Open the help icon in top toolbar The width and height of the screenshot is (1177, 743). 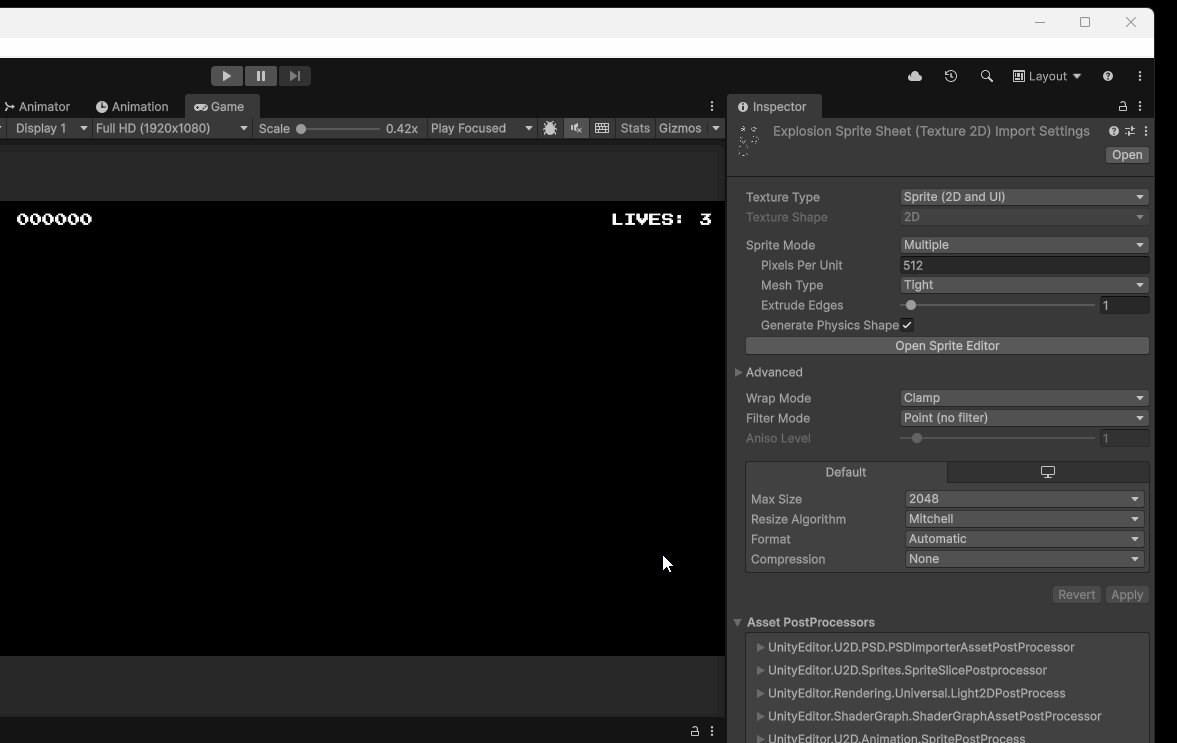[1108, 76]
